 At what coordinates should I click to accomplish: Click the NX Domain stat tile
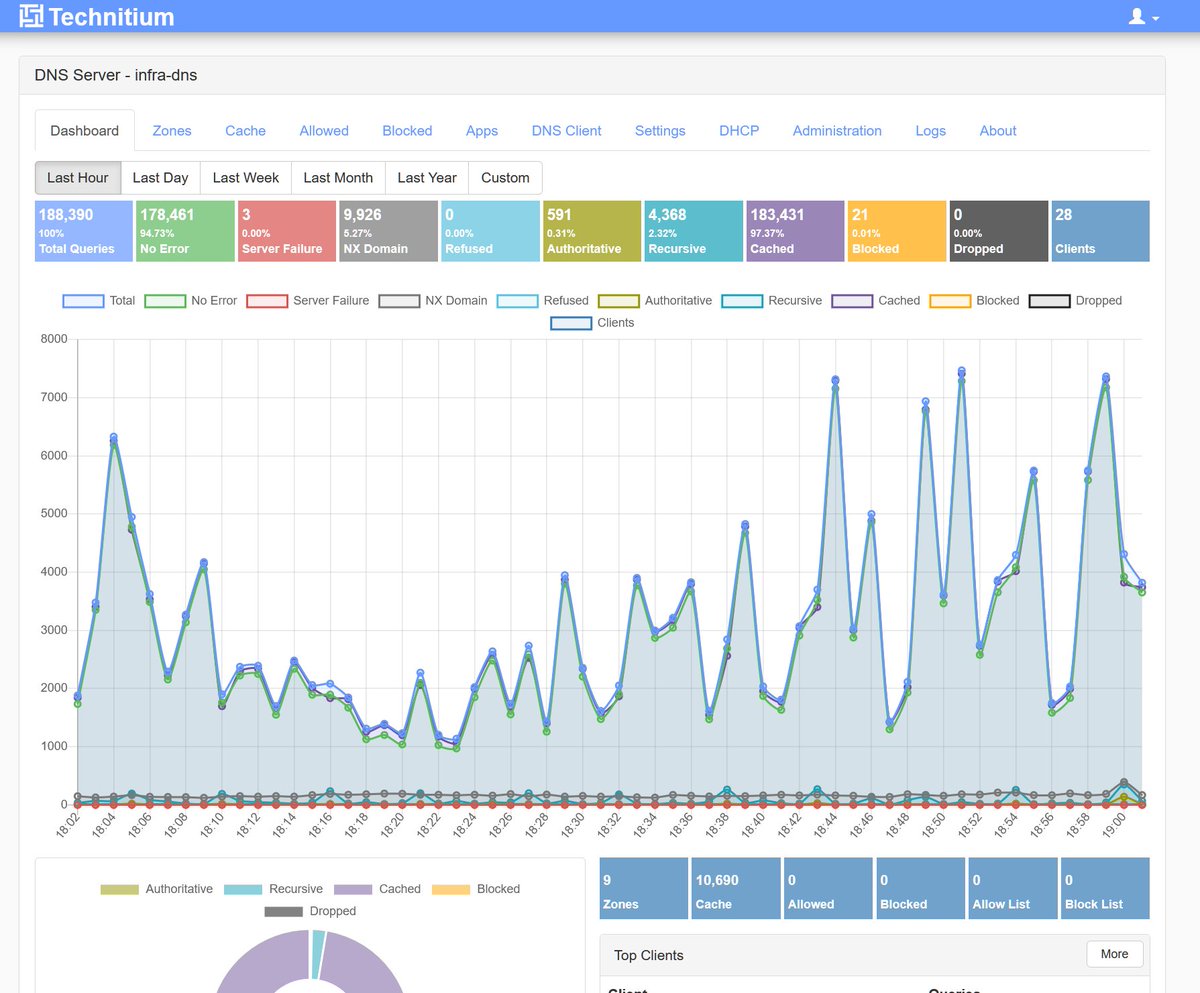click(x=389, y=231)
